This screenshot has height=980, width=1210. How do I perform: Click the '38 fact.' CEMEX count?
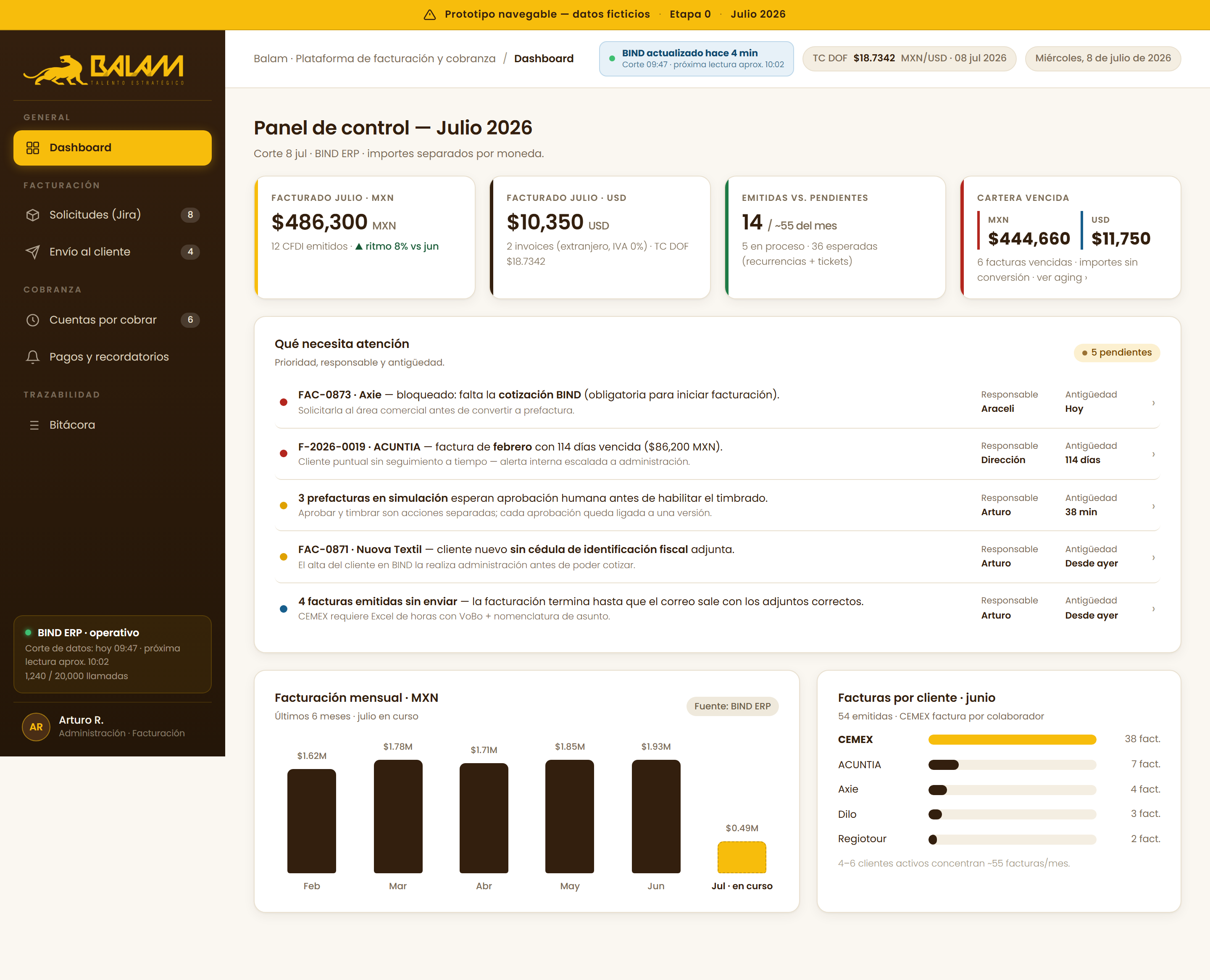click(1142, 739)
